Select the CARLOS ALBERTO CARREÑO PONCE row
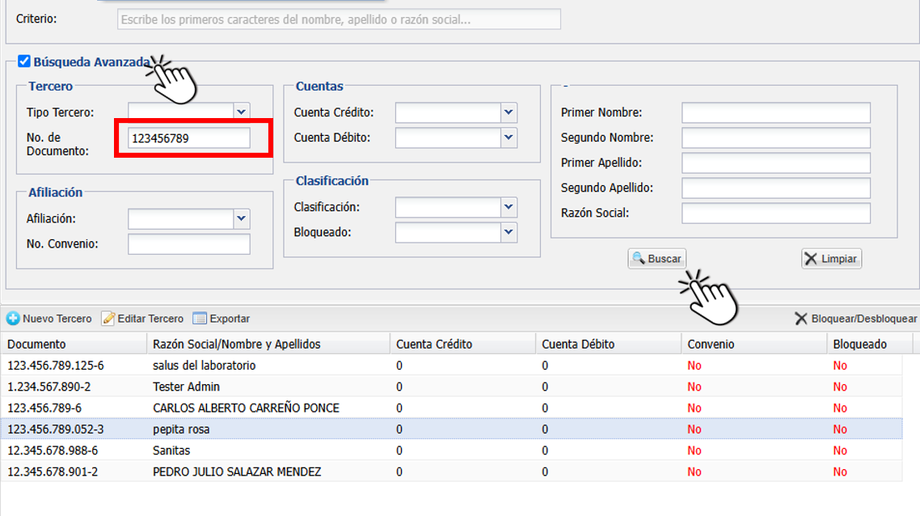The width and height of the screenshot is (920, 516). click(451, 407)
